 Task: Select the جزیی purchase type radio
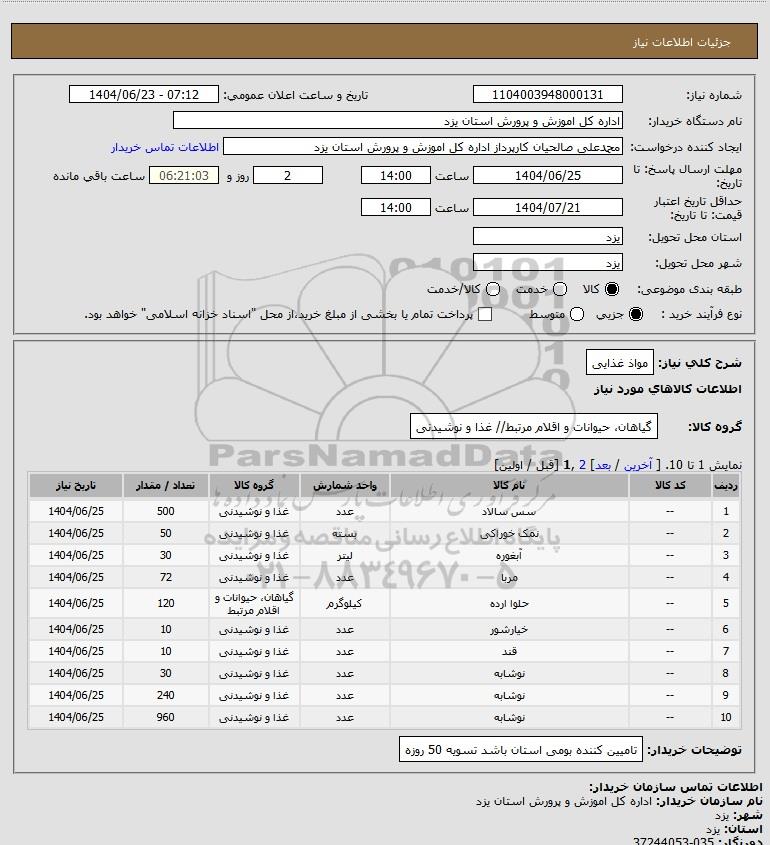636,314
